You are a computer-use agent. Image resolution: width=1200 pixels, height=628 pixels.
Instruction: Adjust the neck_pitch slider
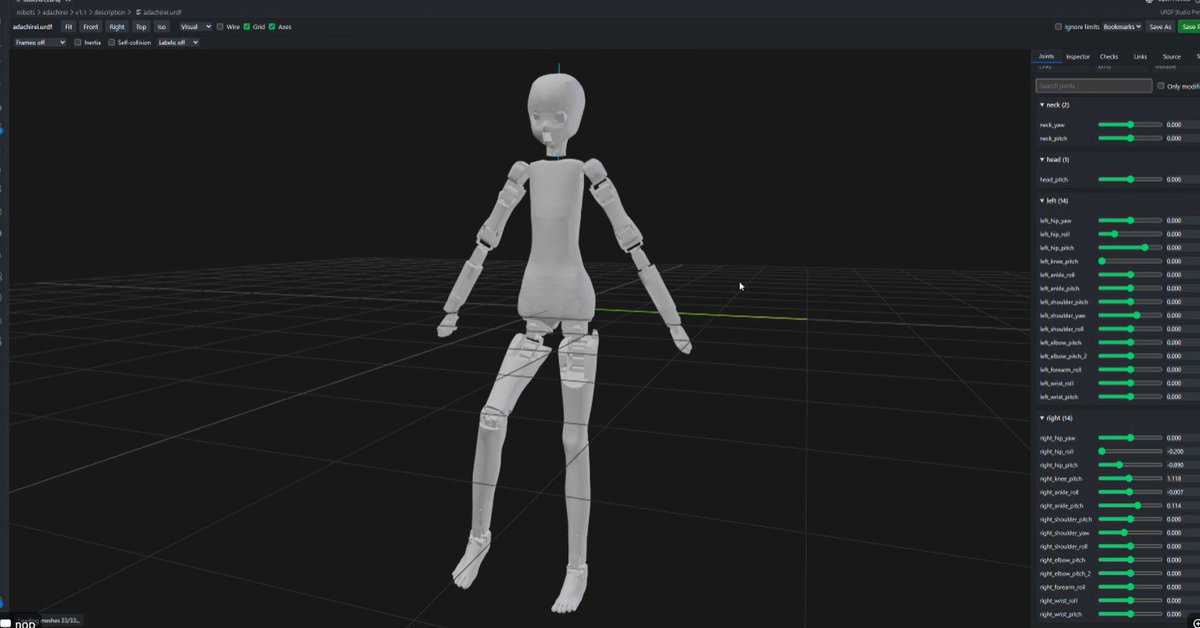[1130, 138]
